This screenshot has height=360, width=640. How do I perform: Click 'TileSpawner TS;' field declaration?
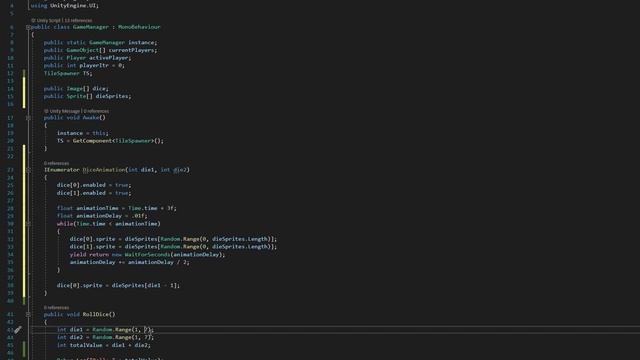68,73
